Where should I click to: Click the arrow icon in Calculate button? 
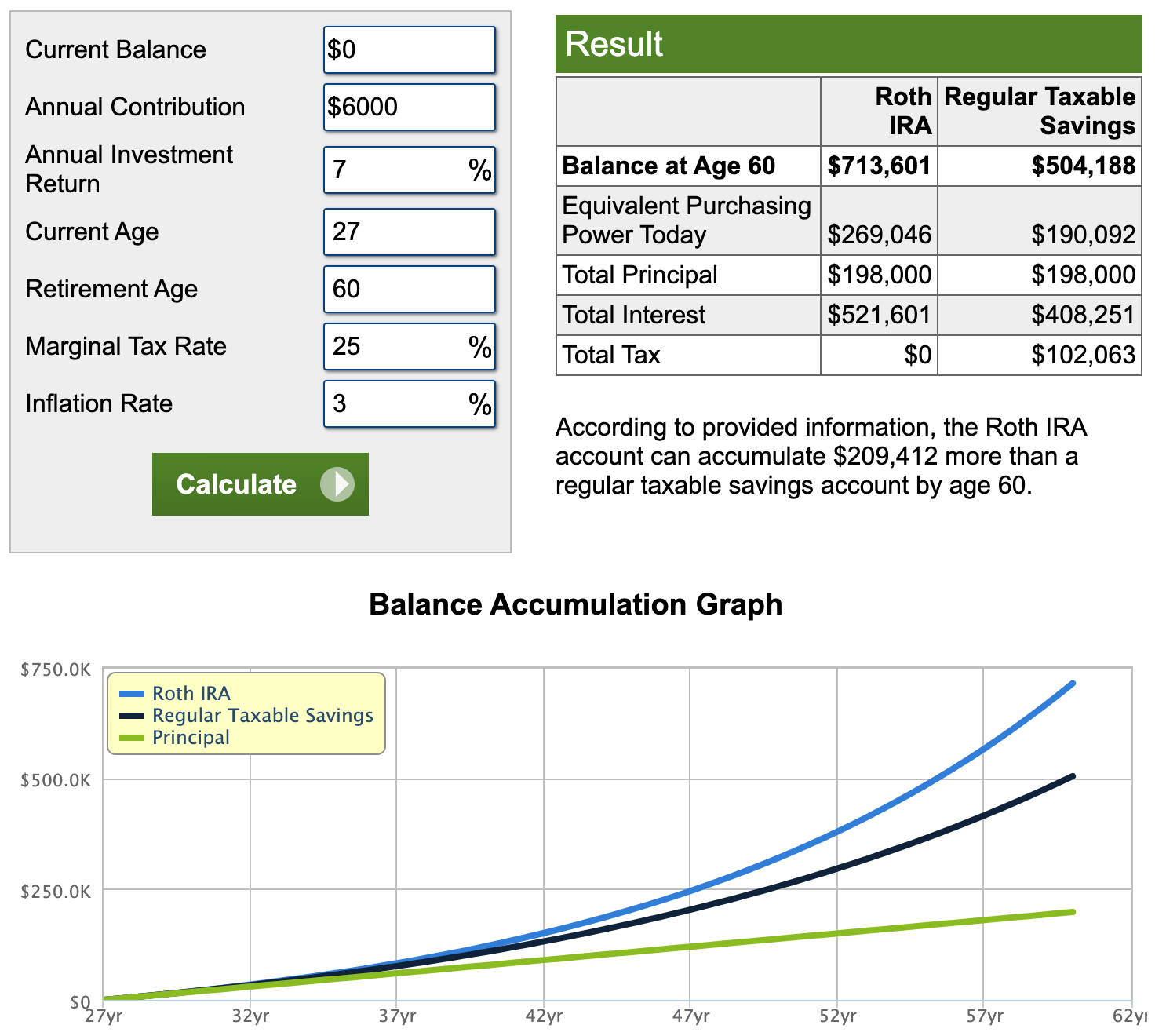[337, 484]
